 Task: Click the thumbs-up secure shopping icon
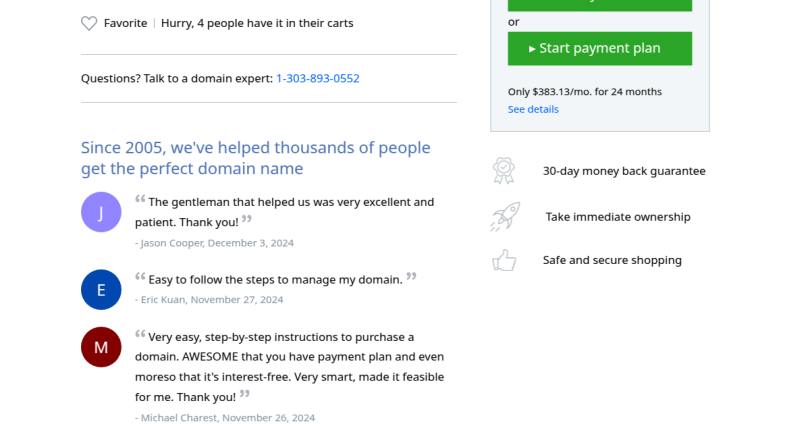pos(504,261)
